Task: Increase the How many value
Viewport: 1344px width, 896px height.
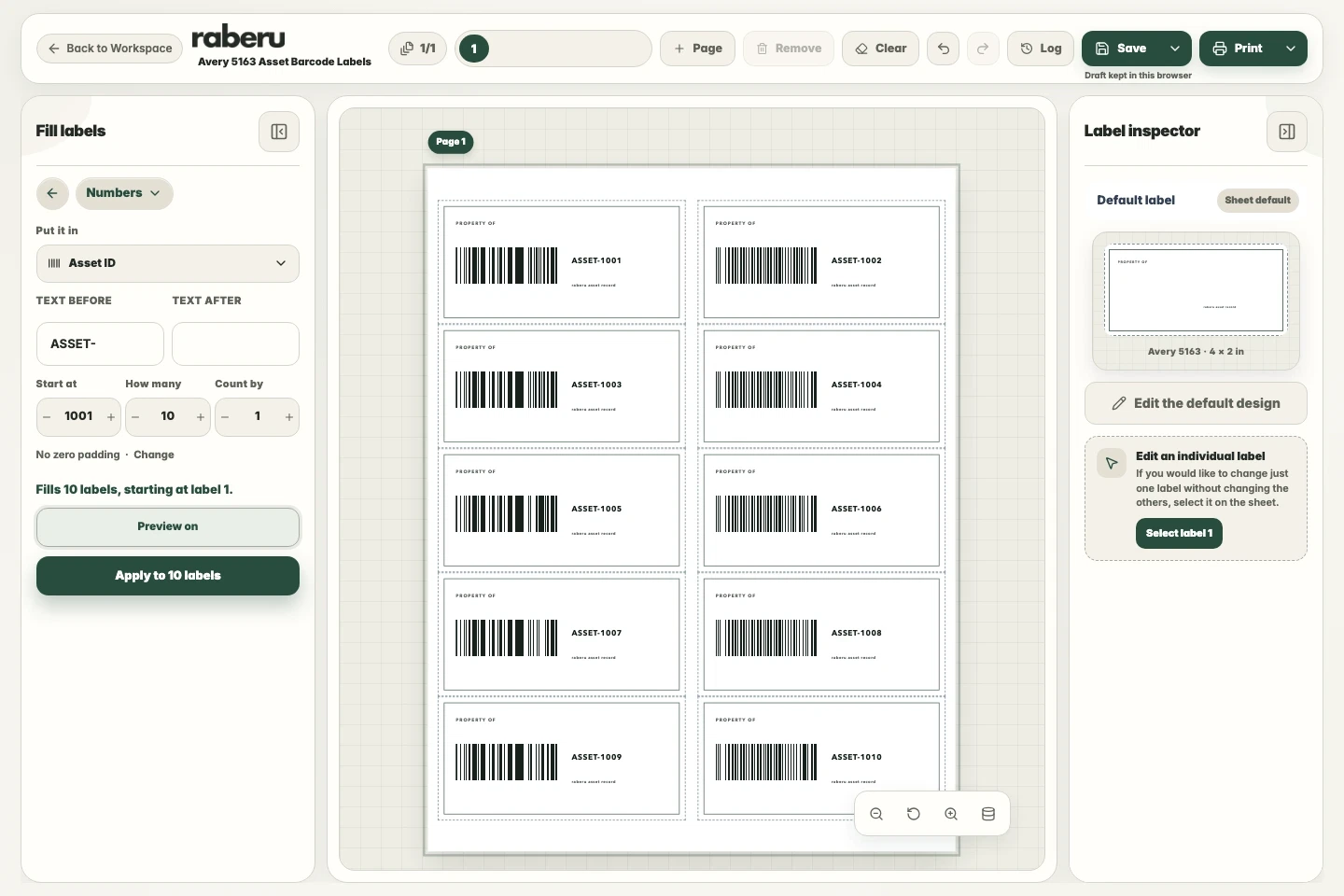Action: pyautogui.click(x=201, y=417)
